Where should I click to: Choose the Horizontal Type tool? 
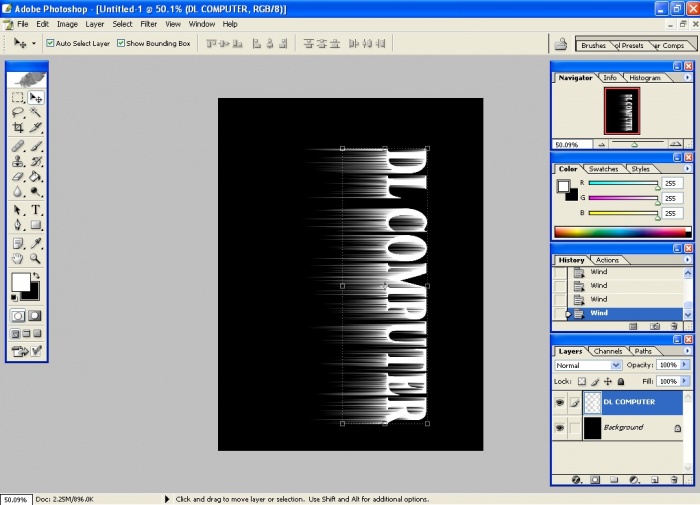click(36, 210)
